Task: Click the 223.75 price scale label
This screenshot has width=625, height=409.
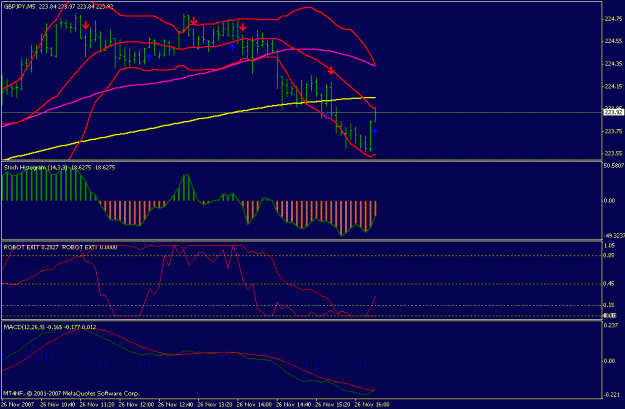Action: coord(613,131)
